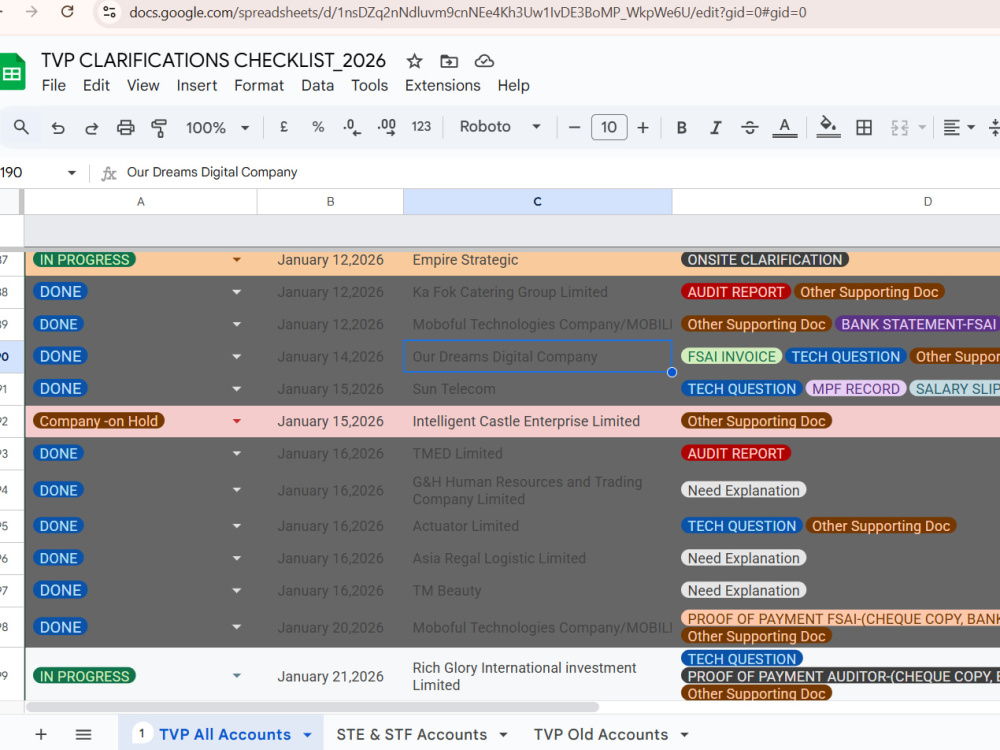Open status dropdown for Empire Strategic row
1000x750 pixels.
click(237, 260)
